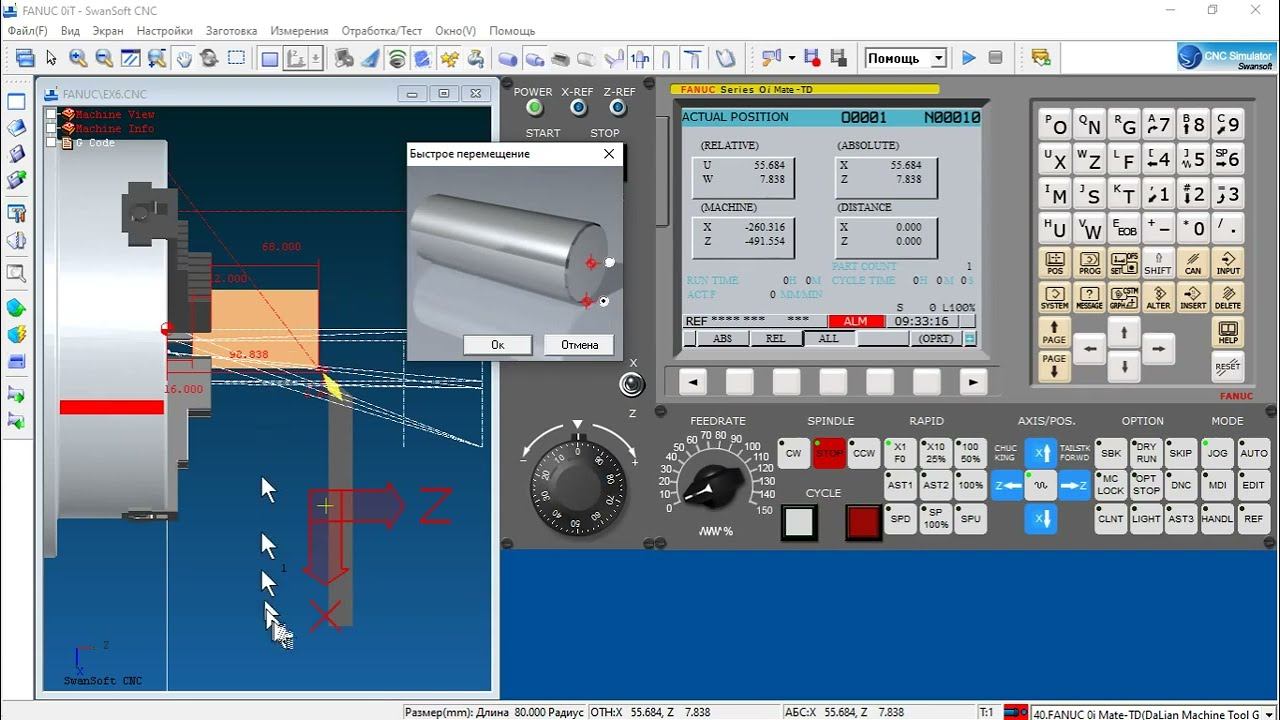The width and height of the screenshot is (1280, 720).
Task: Open dropdown arrow next to flag toolbar icon
Action: (791, 58)
